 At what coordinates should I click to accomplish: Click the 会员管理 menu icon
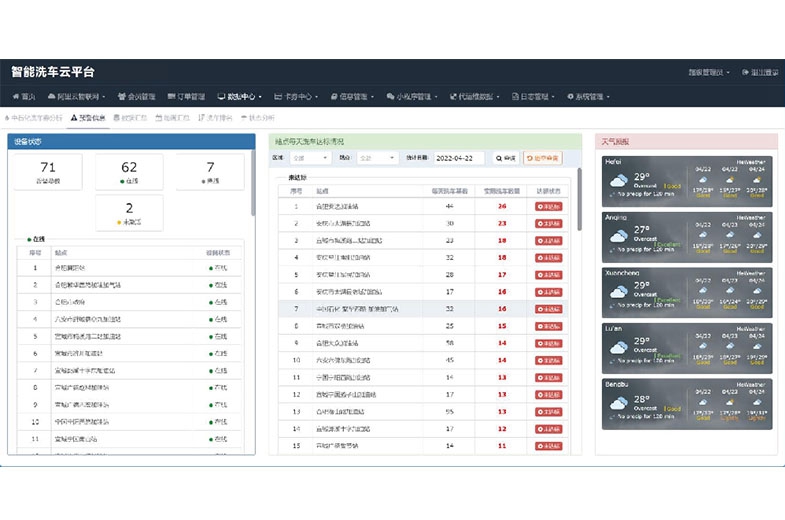pyautogui.click(x=122, y=97)
